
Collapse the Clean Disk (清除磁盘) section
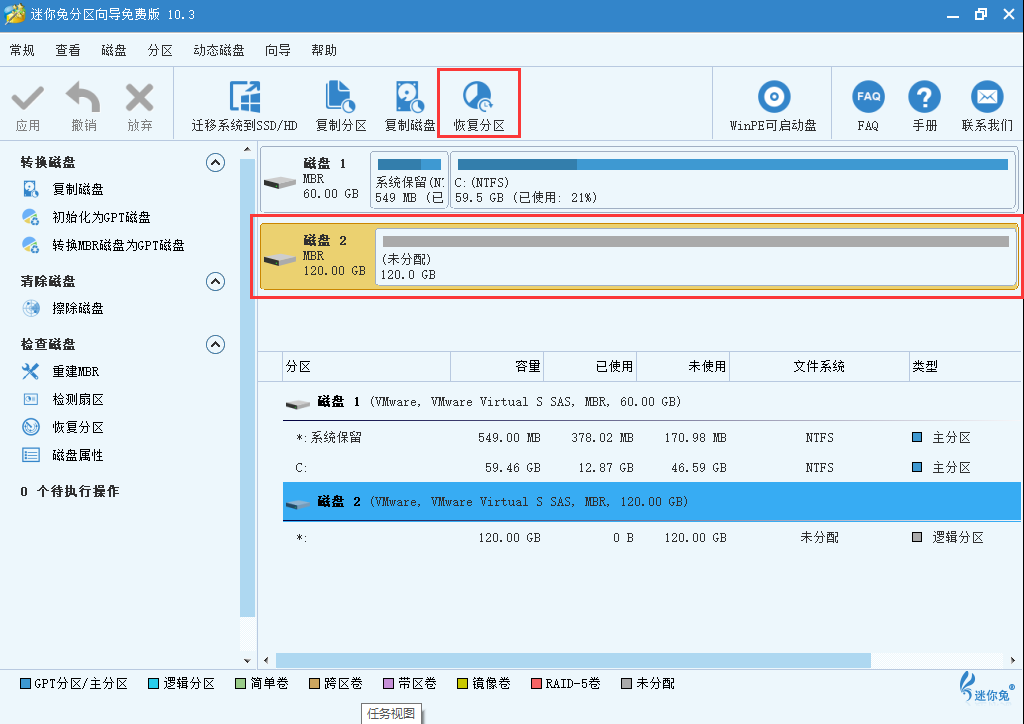point(216,281)
